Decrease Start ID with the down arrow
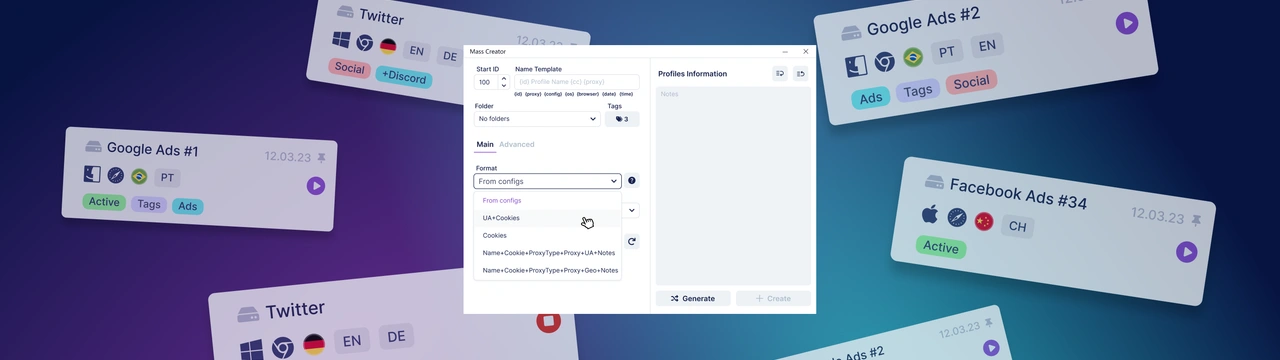Screen dimensions: 1280x360 504,86
